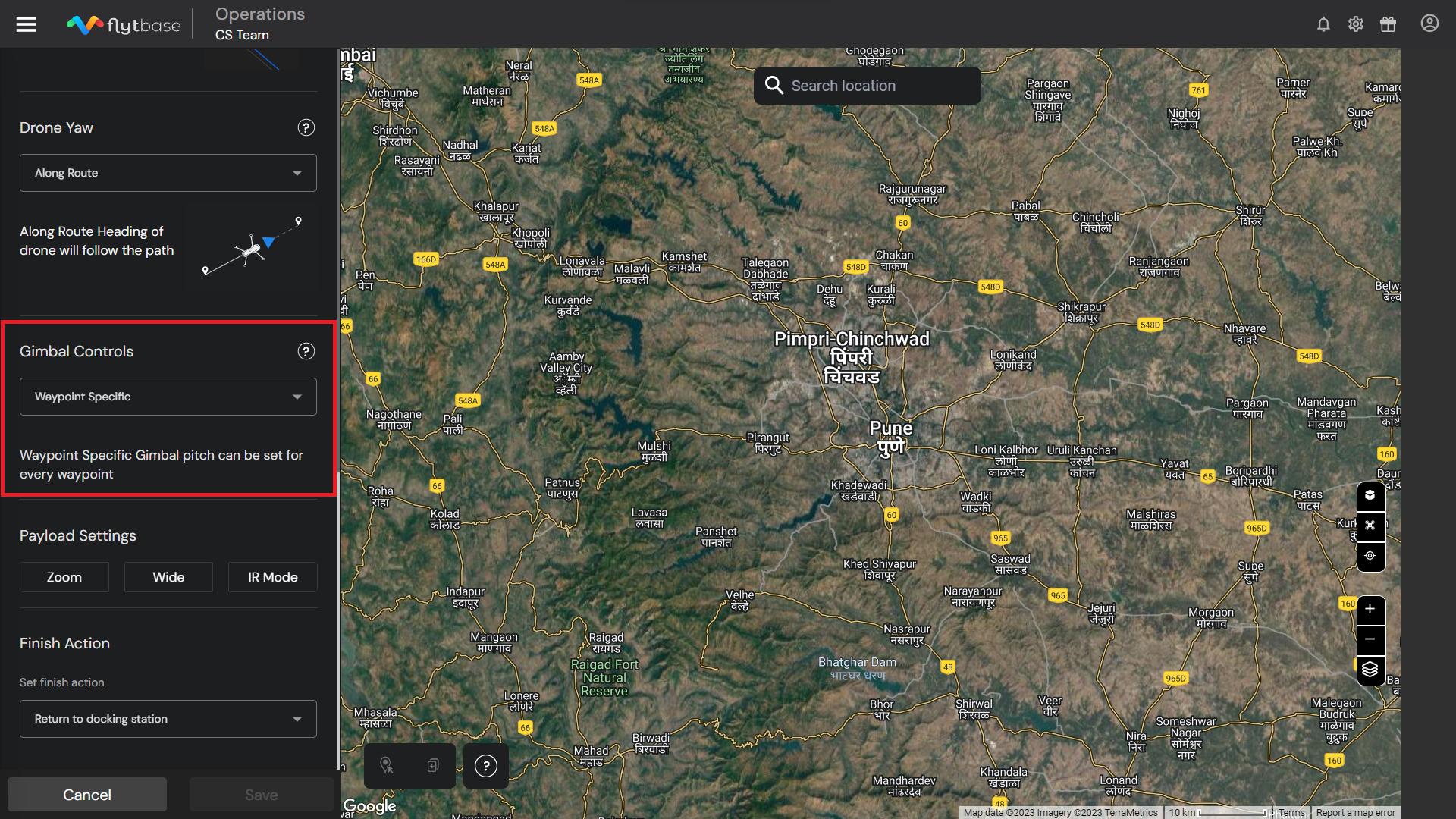This screenshot has height=819, width=1456.
Task: Click the gift box icon
Action: pyautogui.click(x=1388, y=24)
